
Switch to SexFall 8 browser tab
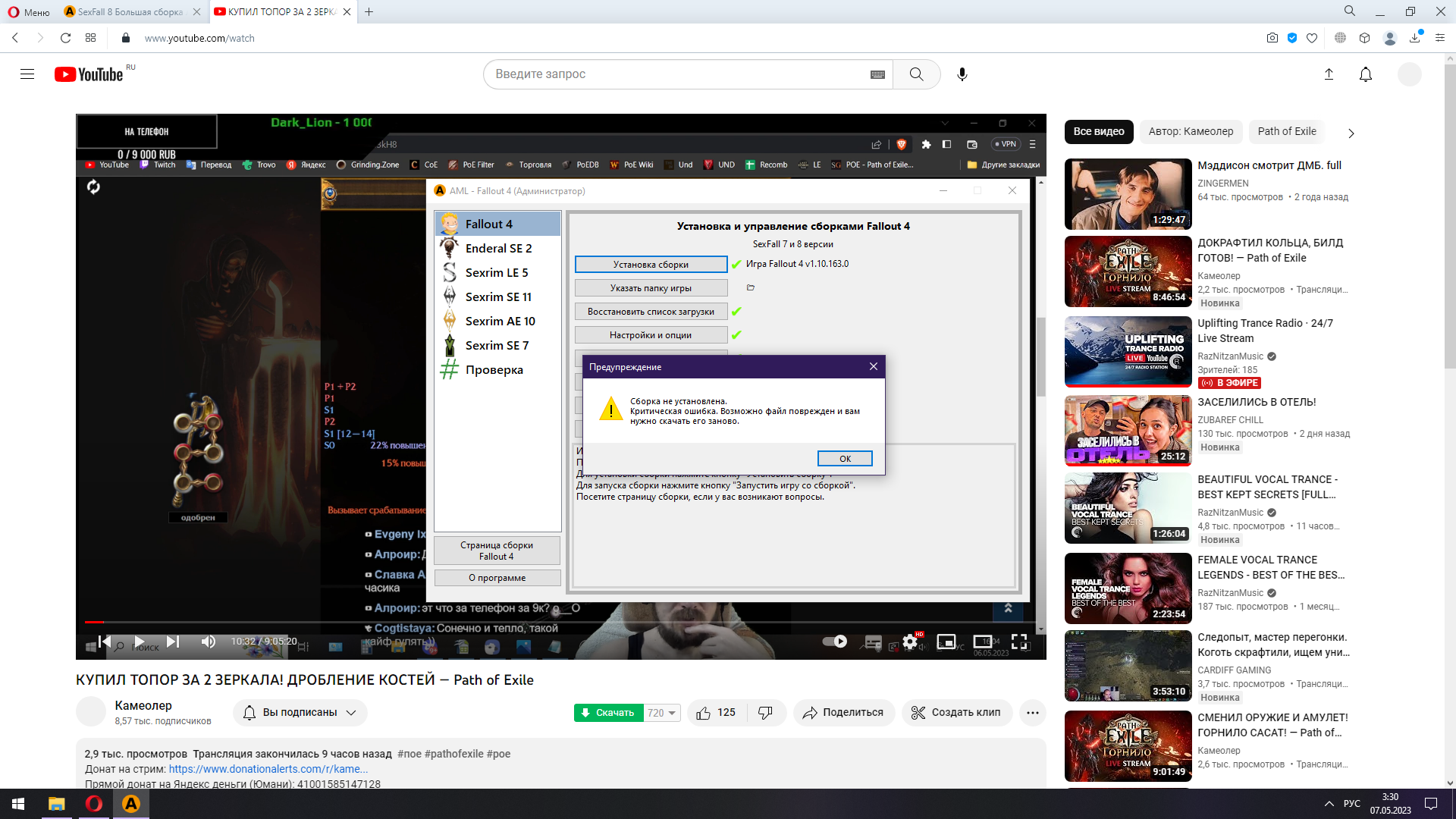[129, 11]
